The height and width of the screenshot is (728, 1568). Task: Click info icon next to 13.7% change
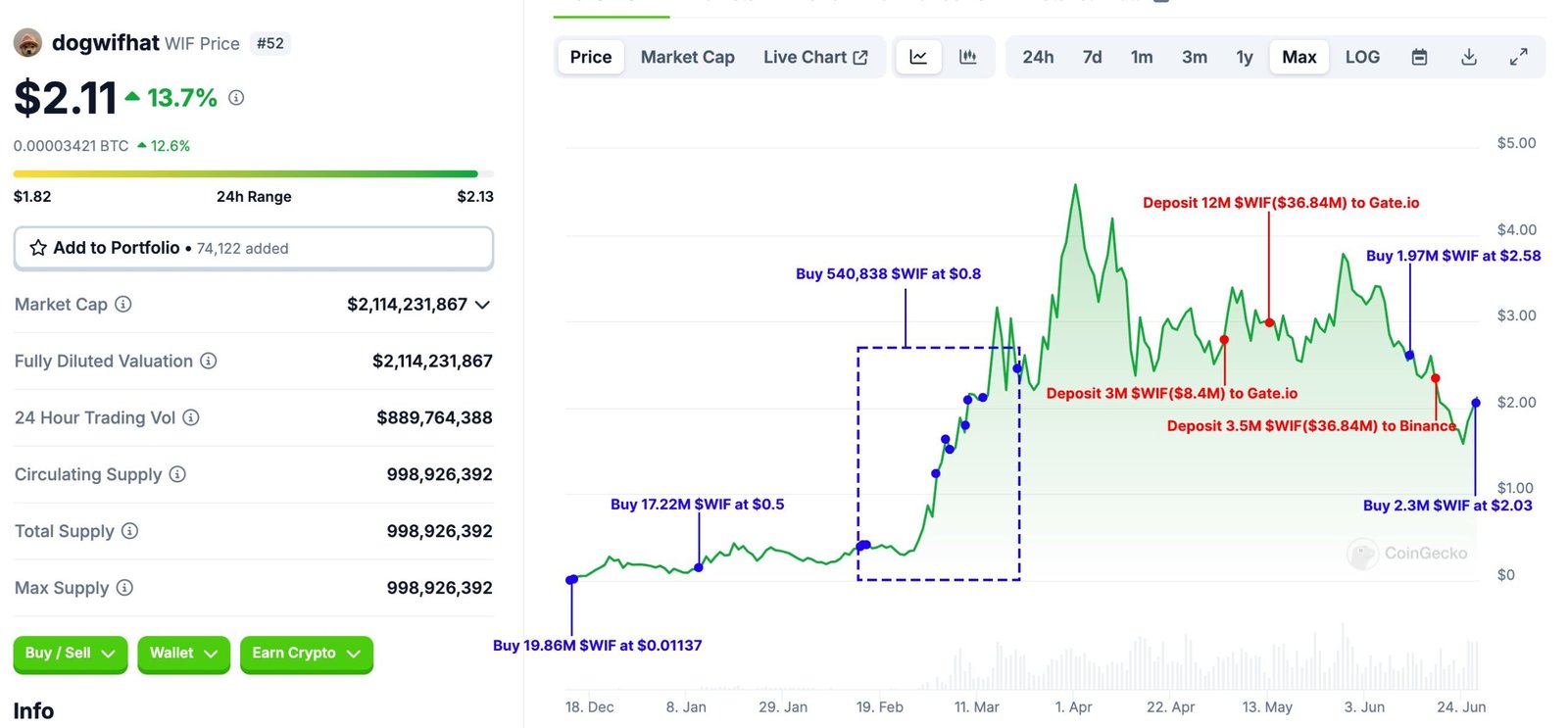tap(236, 97)
